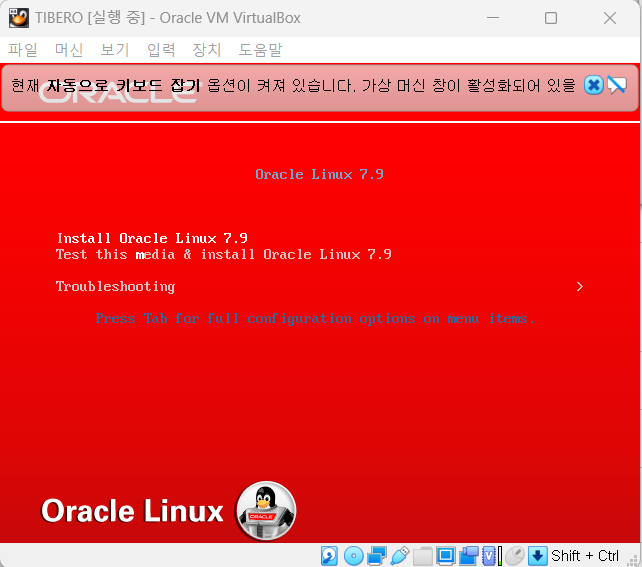Open the 도움말 menu

(260, 50)
